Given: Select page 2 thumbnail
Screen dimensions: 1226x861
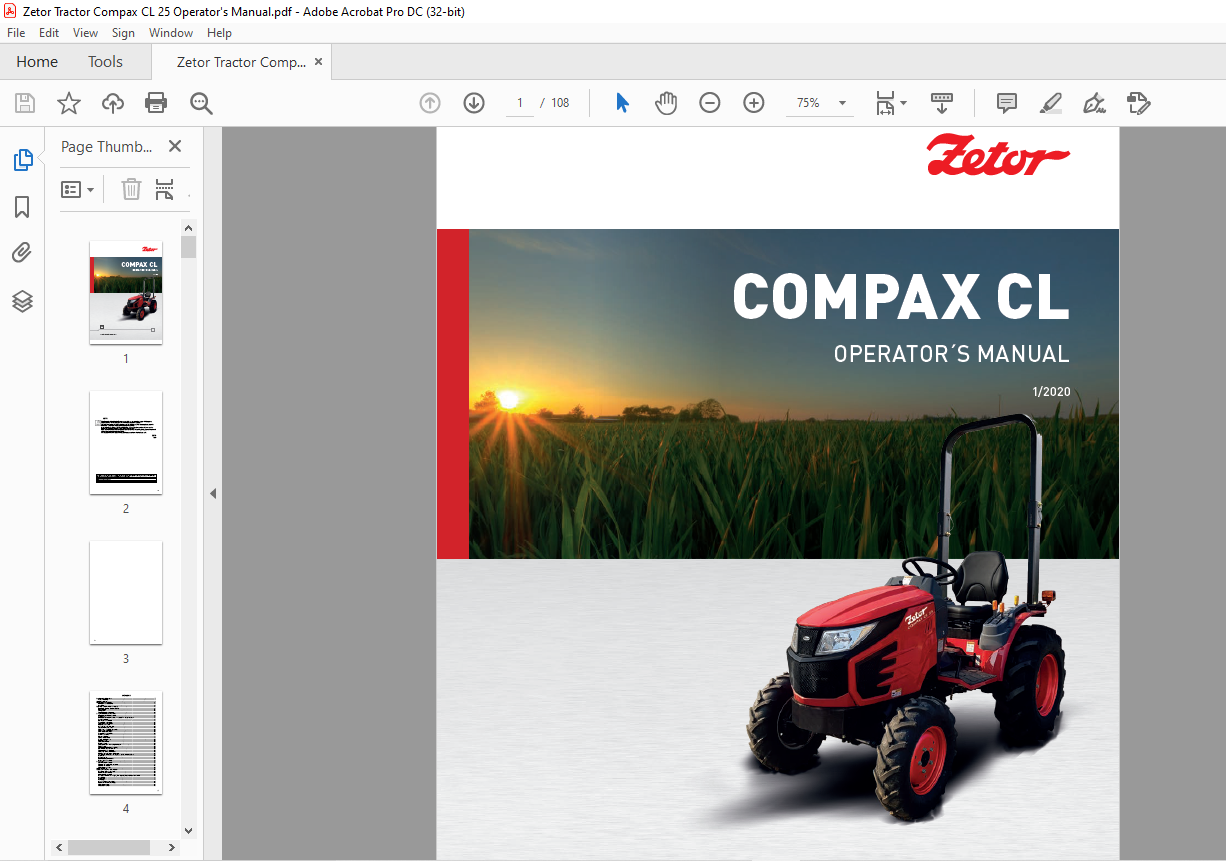Looking at the screenshot, I should click(x=126, y=442).
